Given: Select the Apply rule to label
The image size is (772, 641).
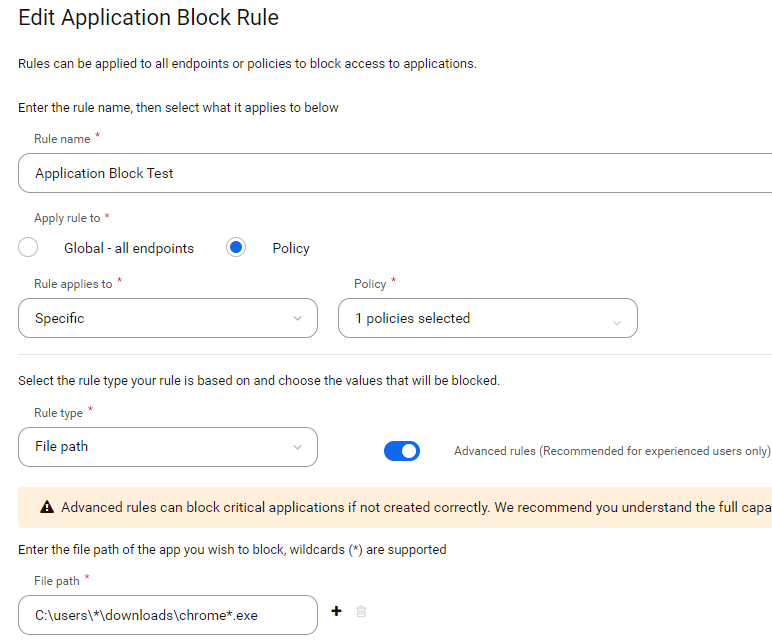Looking at the screenshot, I should pos(67,218).
